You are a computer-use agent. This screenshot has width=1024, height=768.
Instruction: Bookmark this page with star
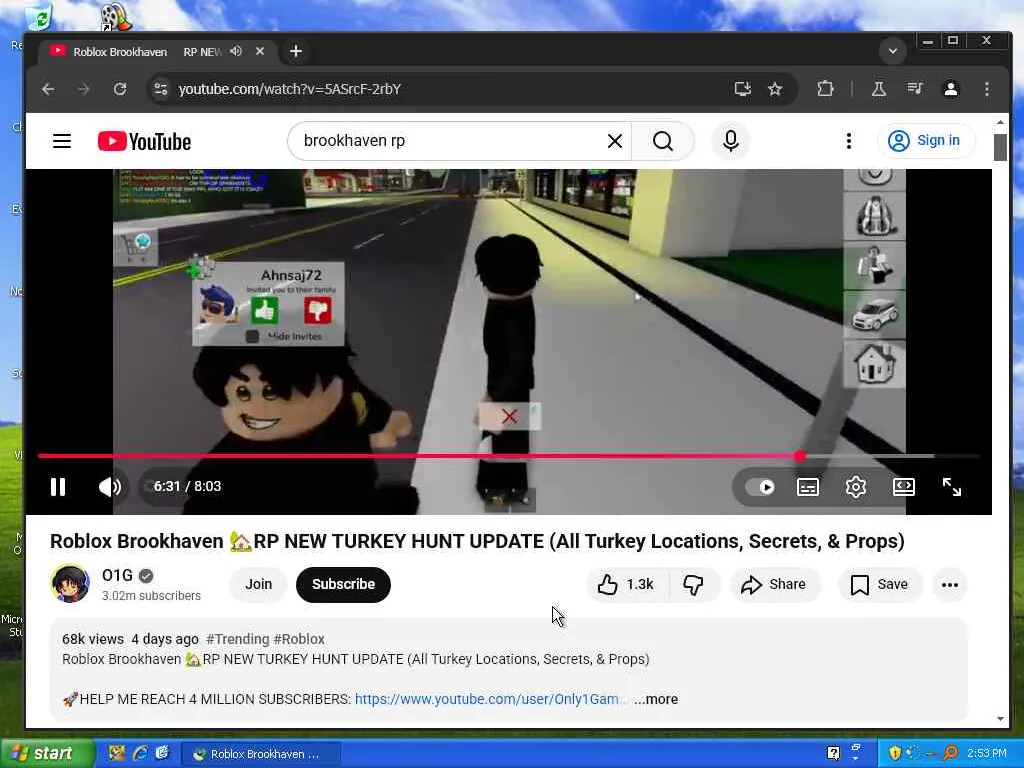(775, 89)
